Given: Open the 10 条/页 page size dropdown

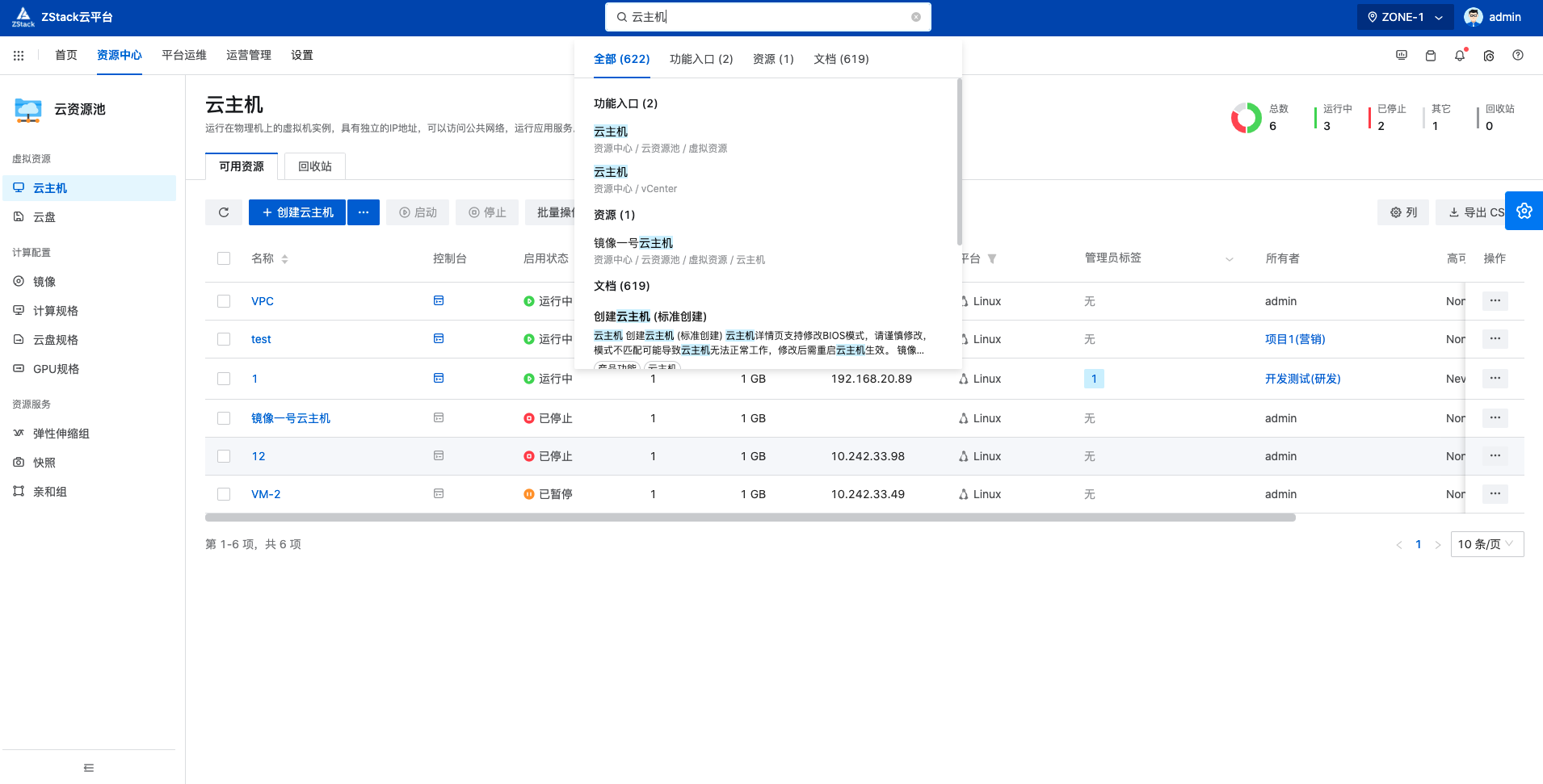Looking at the screenshot, I should tap(1486, 544).
